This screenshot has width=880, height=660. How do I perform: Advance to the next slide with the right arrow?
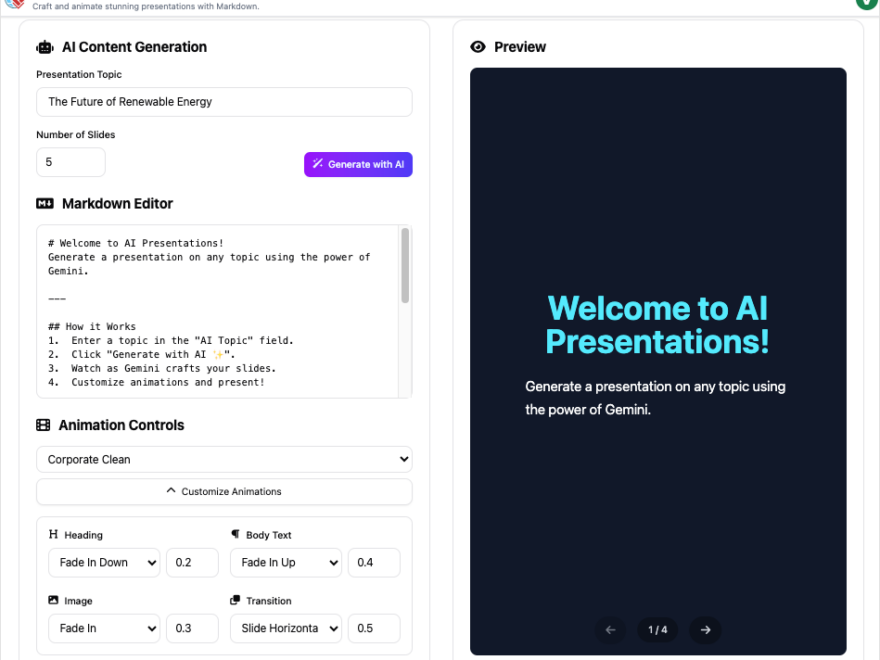pyautogui.click(x=705, y=630)
